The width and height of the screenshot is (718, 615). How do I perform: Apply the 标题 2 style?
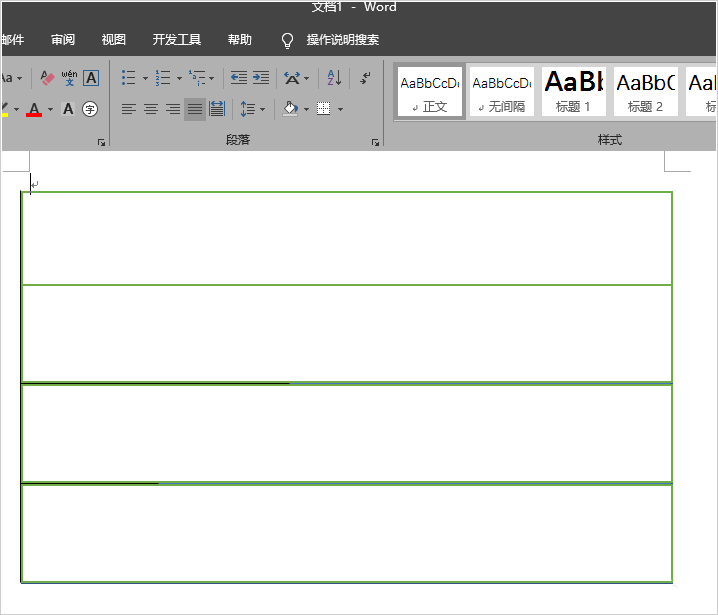click(x=646, y=92)
